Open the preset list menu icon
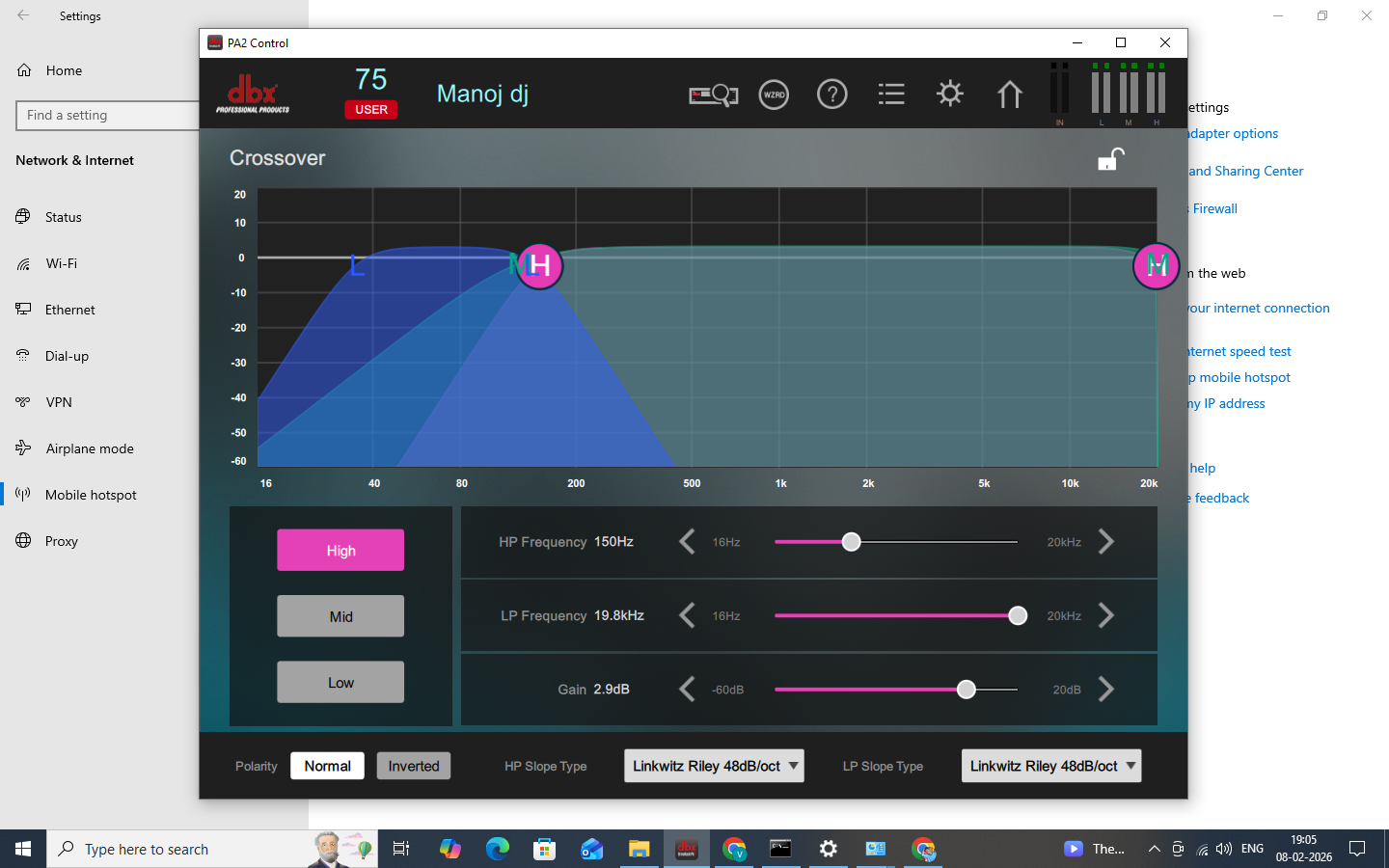1389x868 pixels. [891, 95]
